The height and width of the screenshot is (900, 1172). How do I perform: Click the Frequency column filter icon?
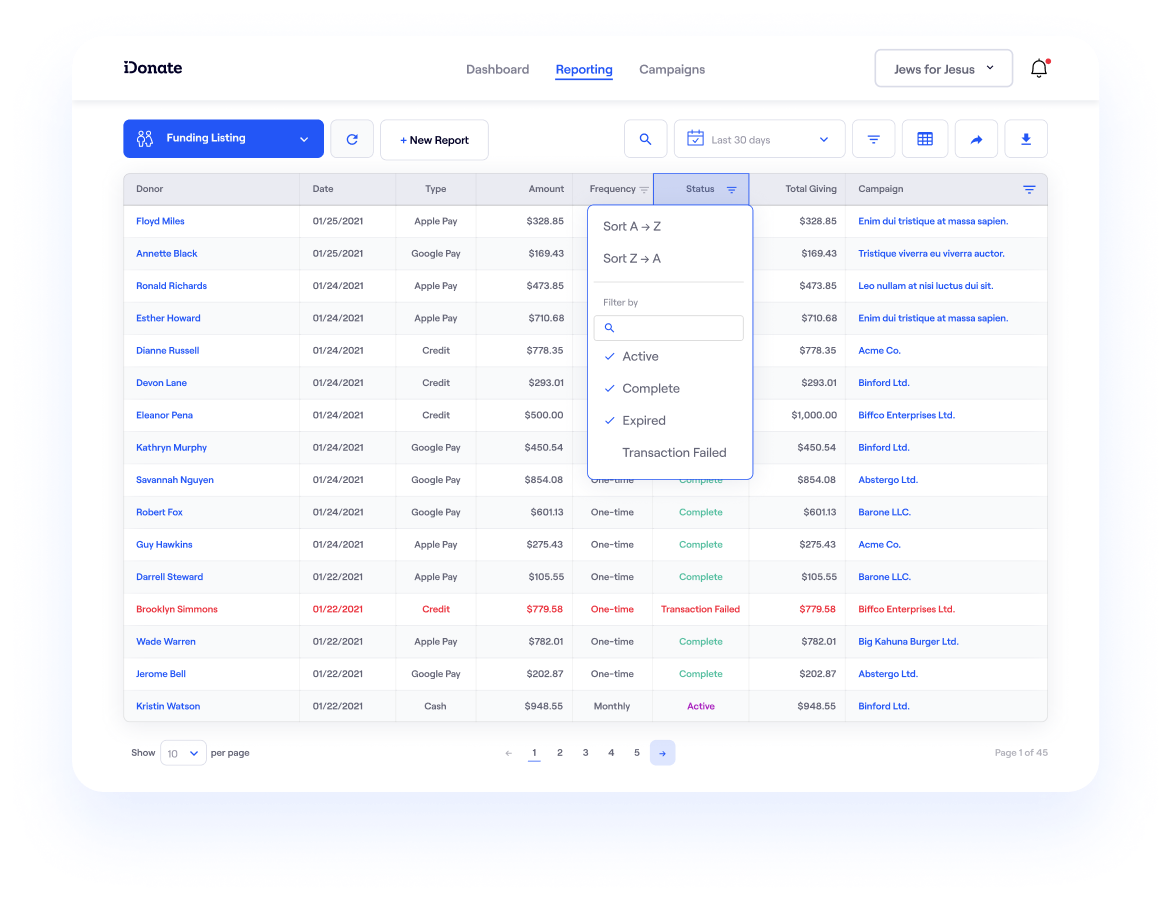pos(644,190)
